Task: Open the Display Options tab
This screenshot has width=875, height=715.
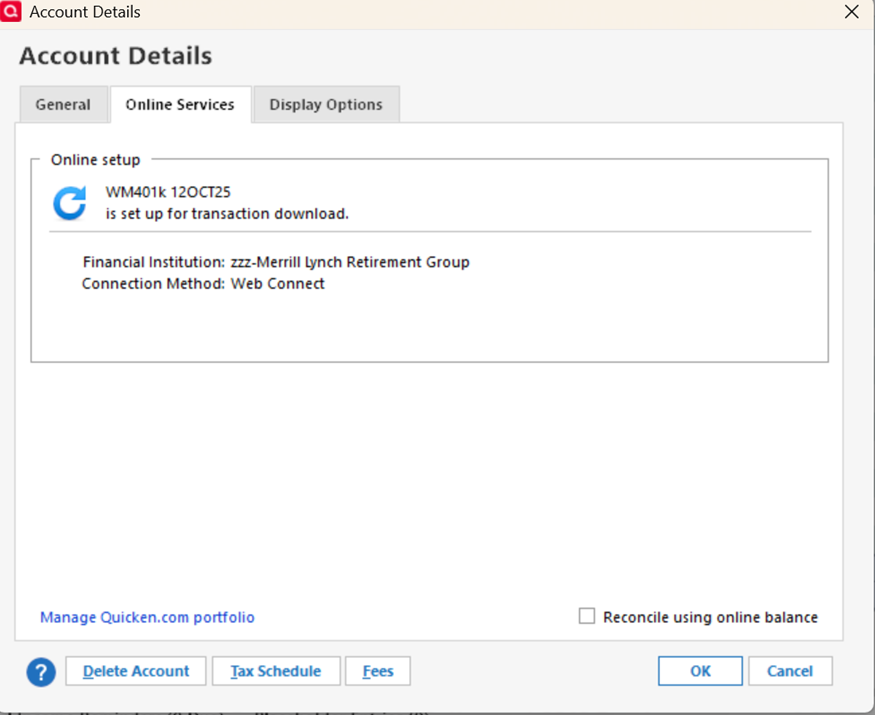Action: 326,104
